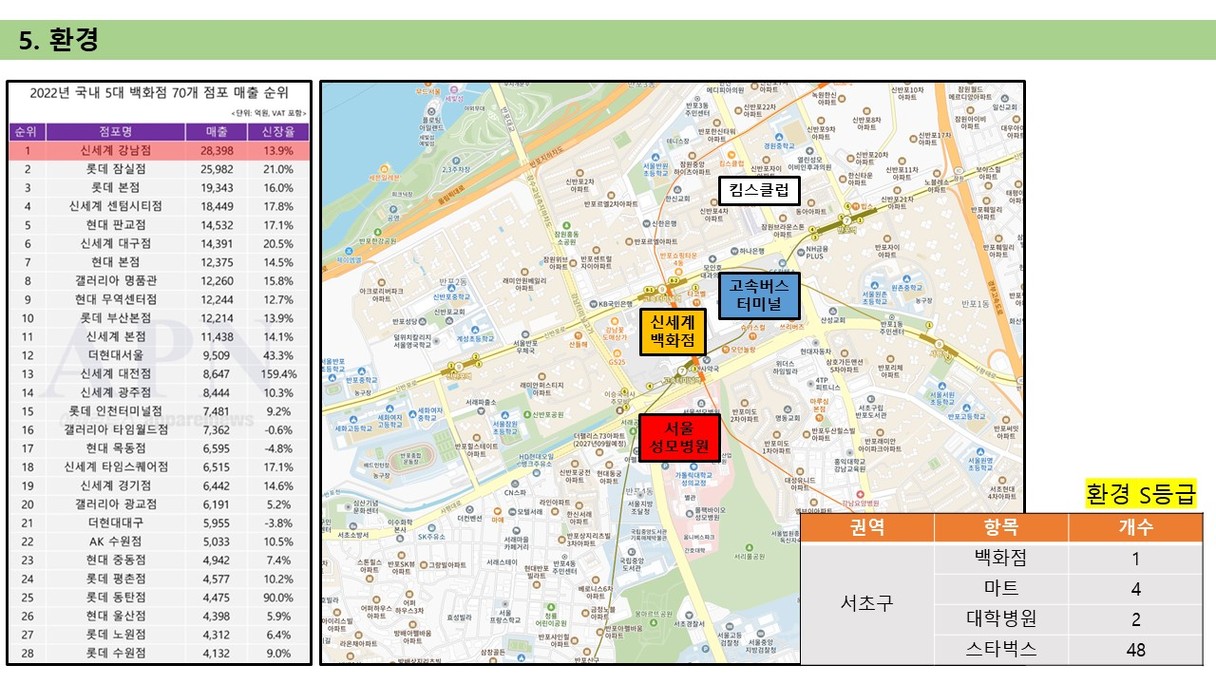Select the "서초구" region cell

[x=867, y=603]
